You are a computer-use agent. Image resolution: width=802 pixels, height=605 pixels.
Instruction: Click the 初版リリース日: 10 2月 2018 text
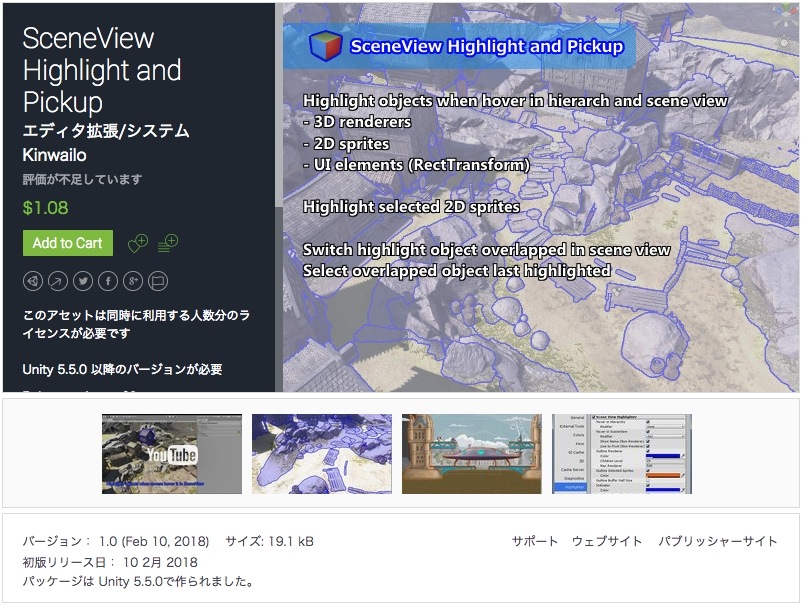pos(110,562)
